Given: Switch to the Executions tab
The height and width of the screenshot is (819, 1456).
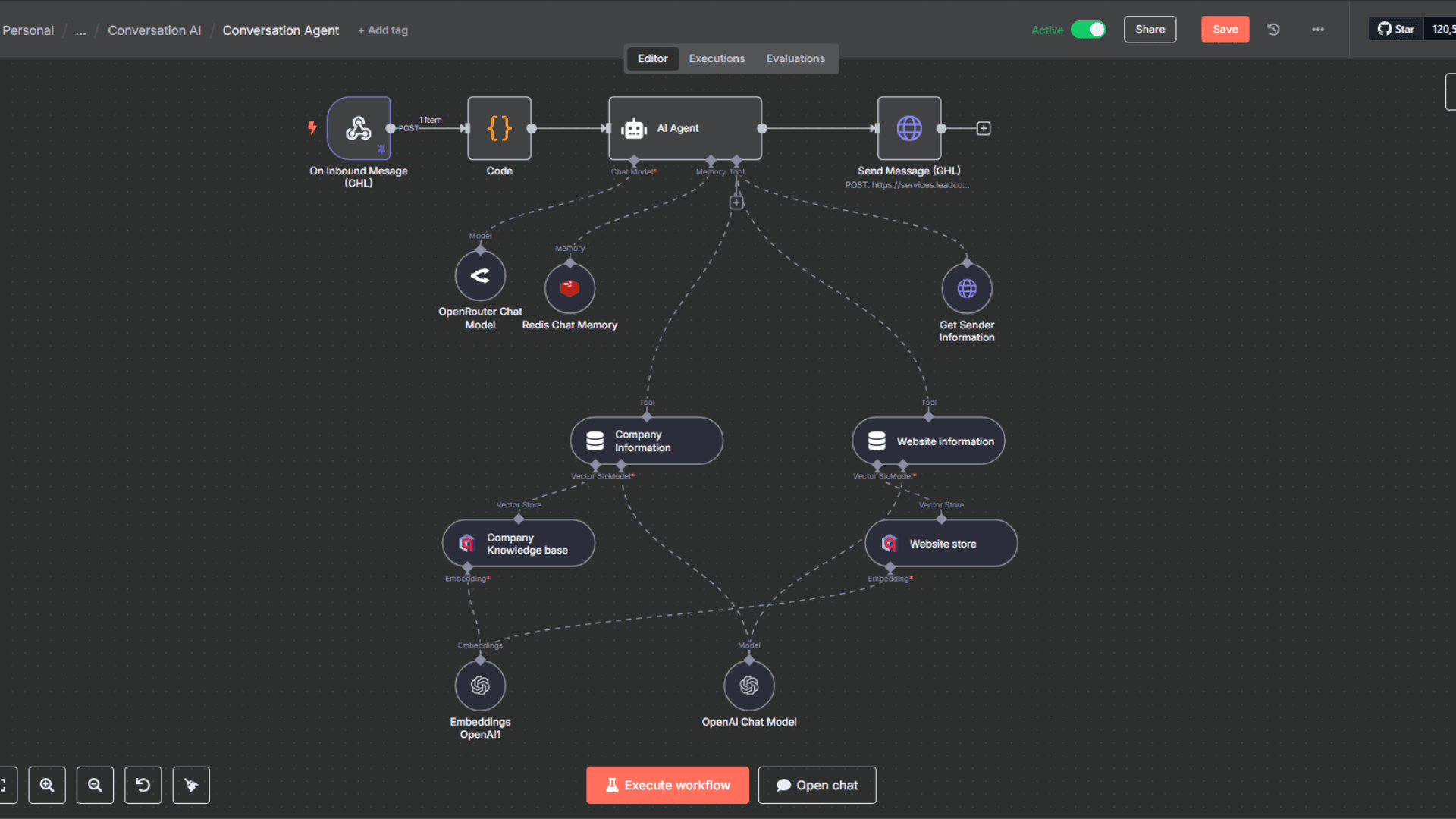Looking at the screenshot, I should click(717, 58).
